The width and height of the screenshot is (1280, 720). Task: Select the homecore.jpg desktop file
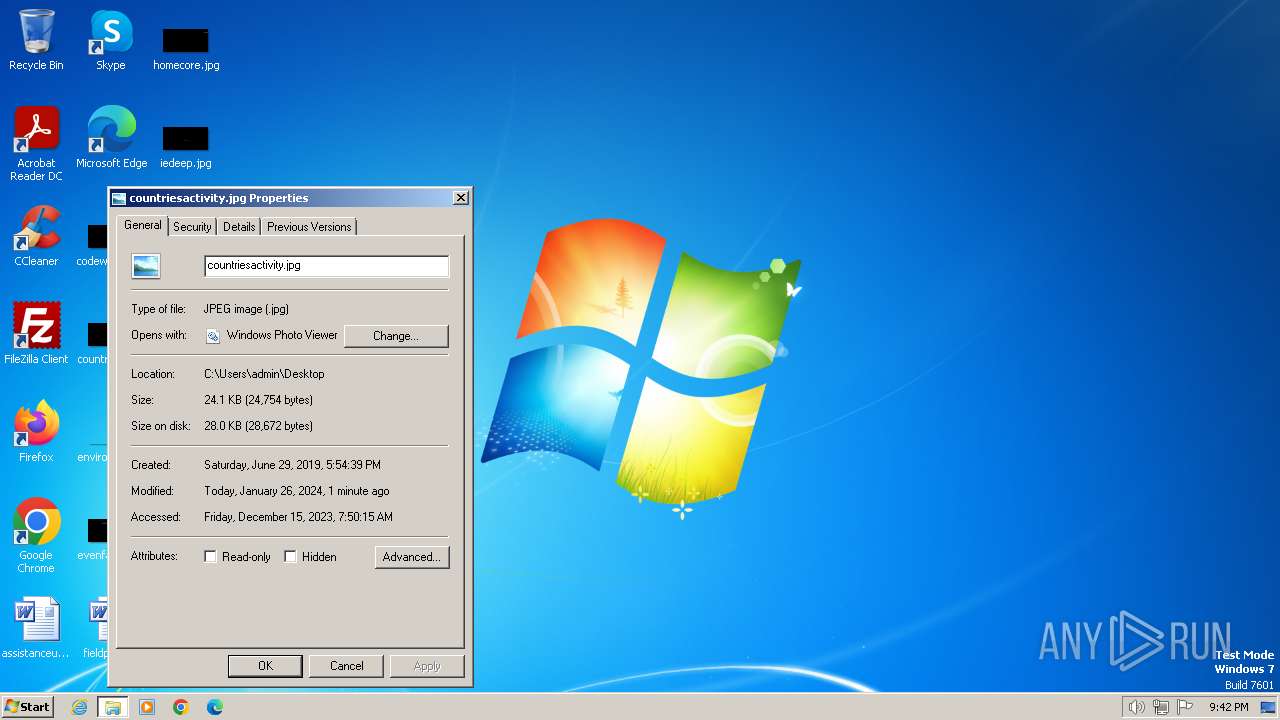point(186,48)
